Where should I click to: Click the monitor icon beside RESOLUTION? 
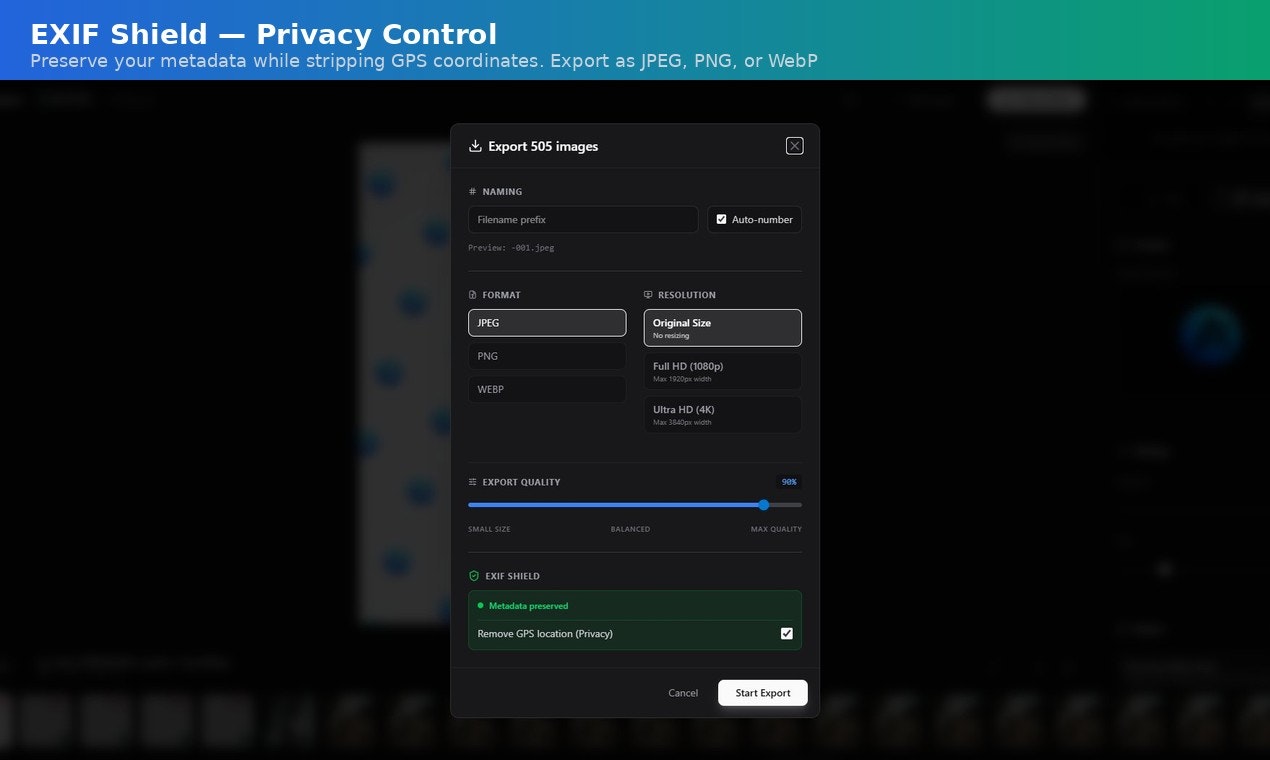tap(648, 295)
